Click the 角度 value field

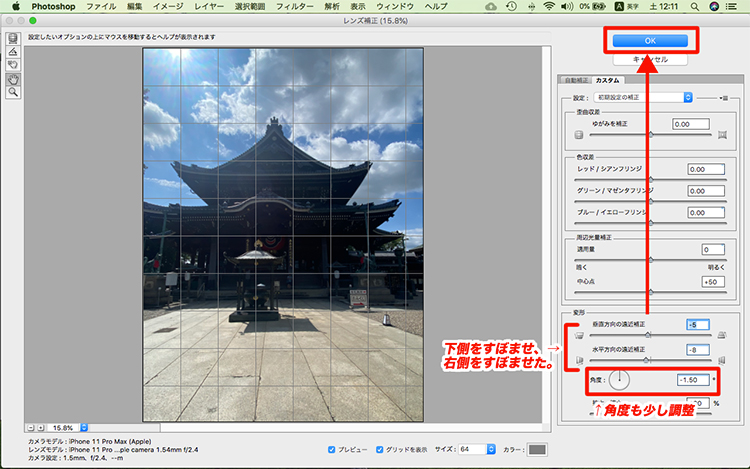694,380
